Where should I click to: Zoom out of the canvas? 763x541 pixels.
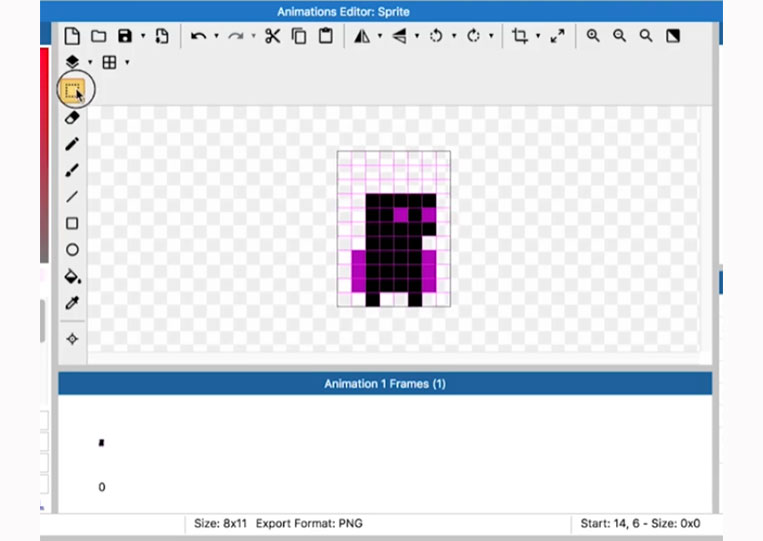(x=619, y=36)
